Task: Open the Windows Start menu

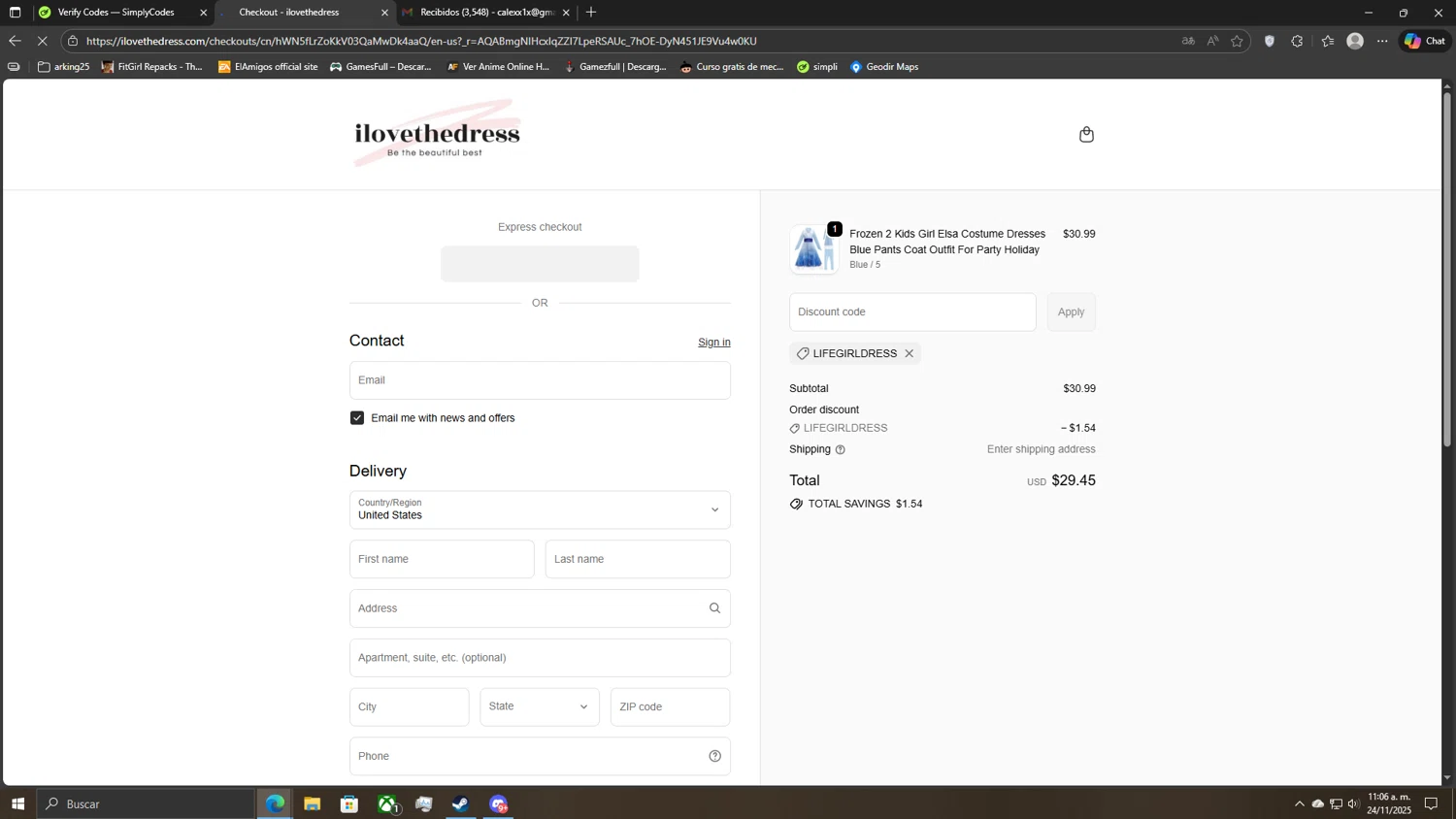Action: pyautogui.click(x=17, y=803)
